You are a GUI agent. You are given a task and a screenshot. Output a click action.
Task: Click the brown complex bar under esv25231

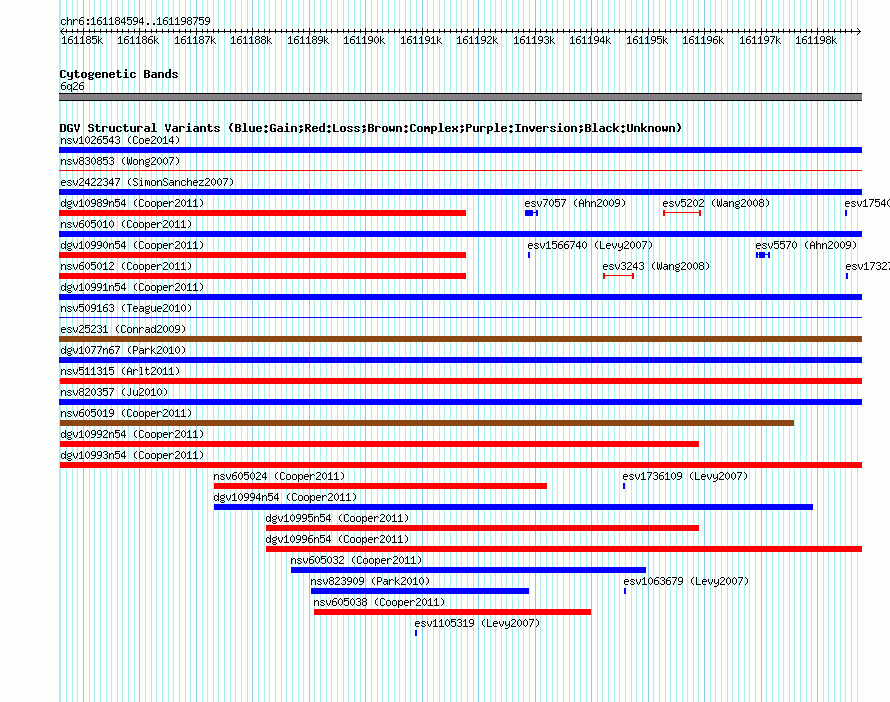point(460,339)
